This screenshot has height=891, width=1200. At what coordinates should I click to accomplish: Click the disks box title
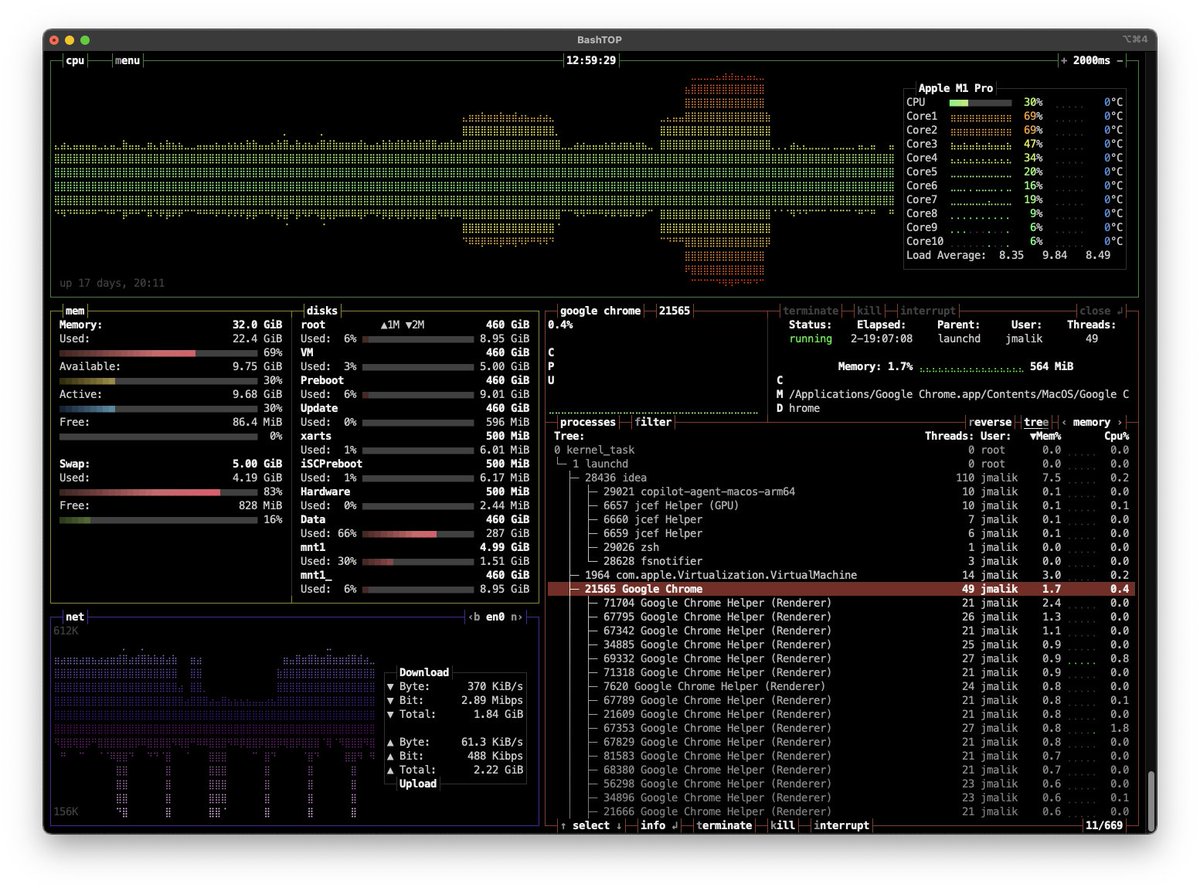(x=323, y=311)
